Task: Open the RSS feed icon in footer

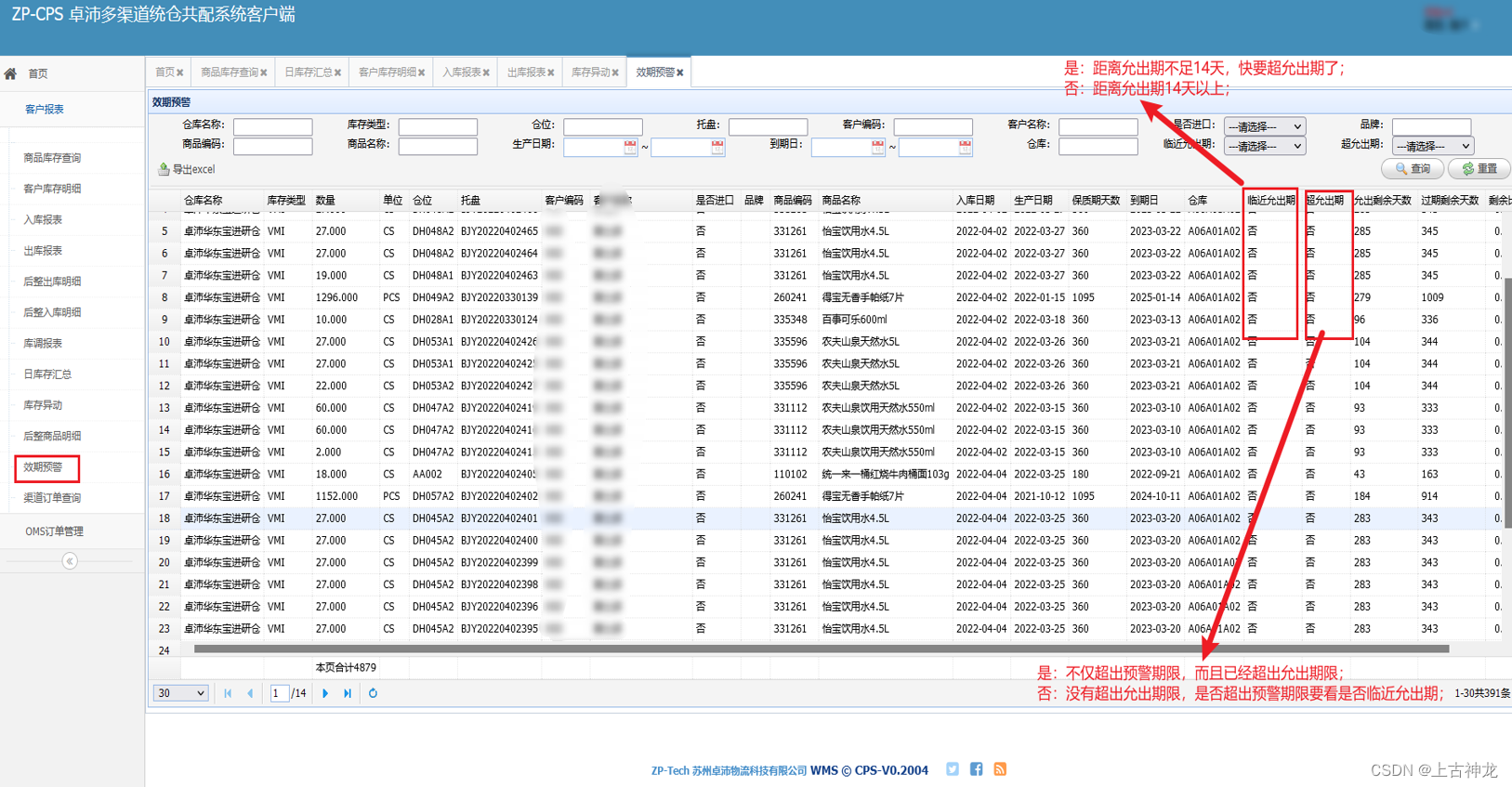Action: tap(1000, 769)
